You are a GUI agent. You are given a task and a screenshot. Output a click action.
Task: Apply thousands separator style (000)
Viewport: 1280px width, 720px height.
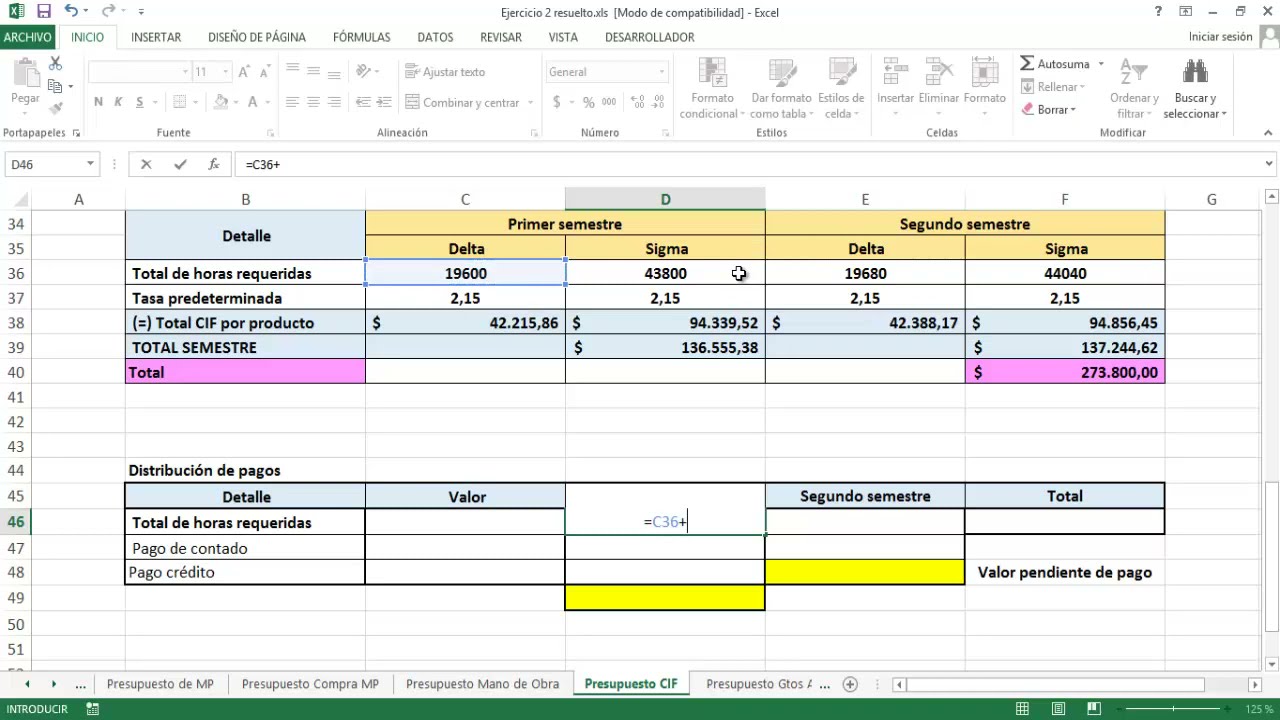[x=608, y=102]
